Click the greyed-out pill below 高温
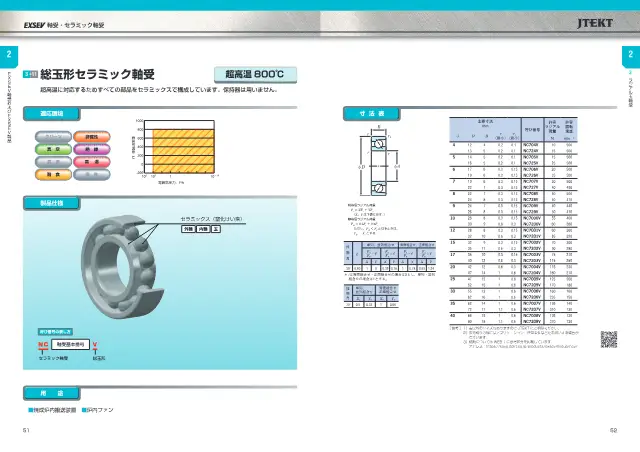Image resolution: width=640 pixels, height=452 pixels. coord(92,175)
